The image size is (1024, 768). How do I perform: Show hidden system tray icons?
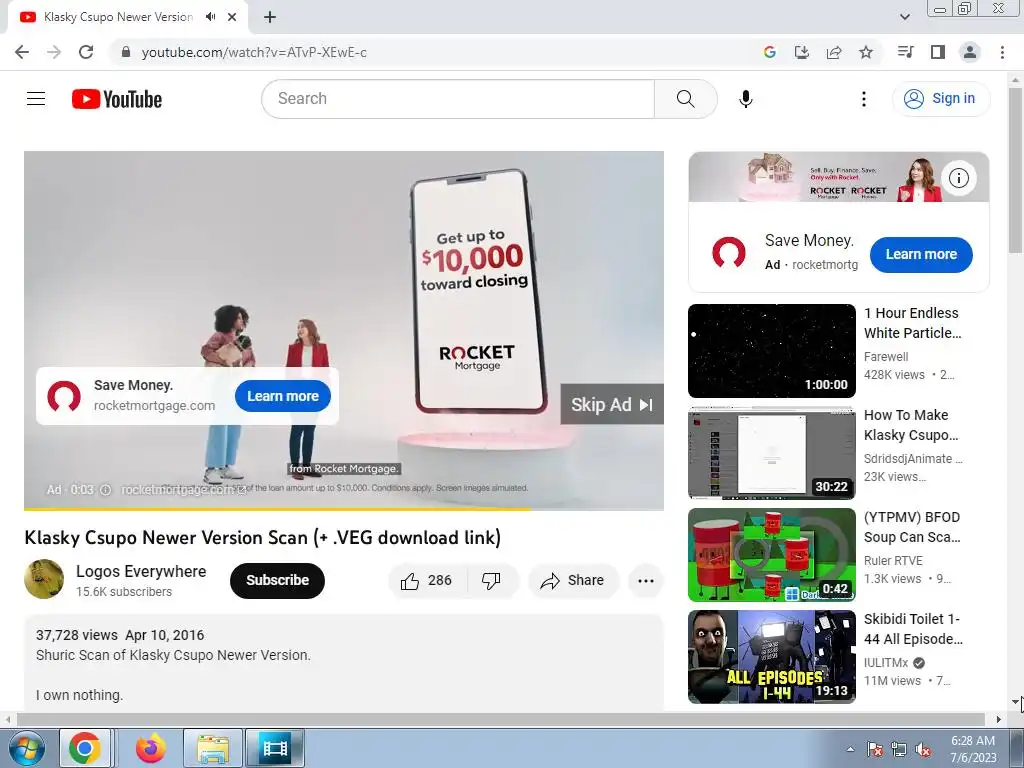850,749
